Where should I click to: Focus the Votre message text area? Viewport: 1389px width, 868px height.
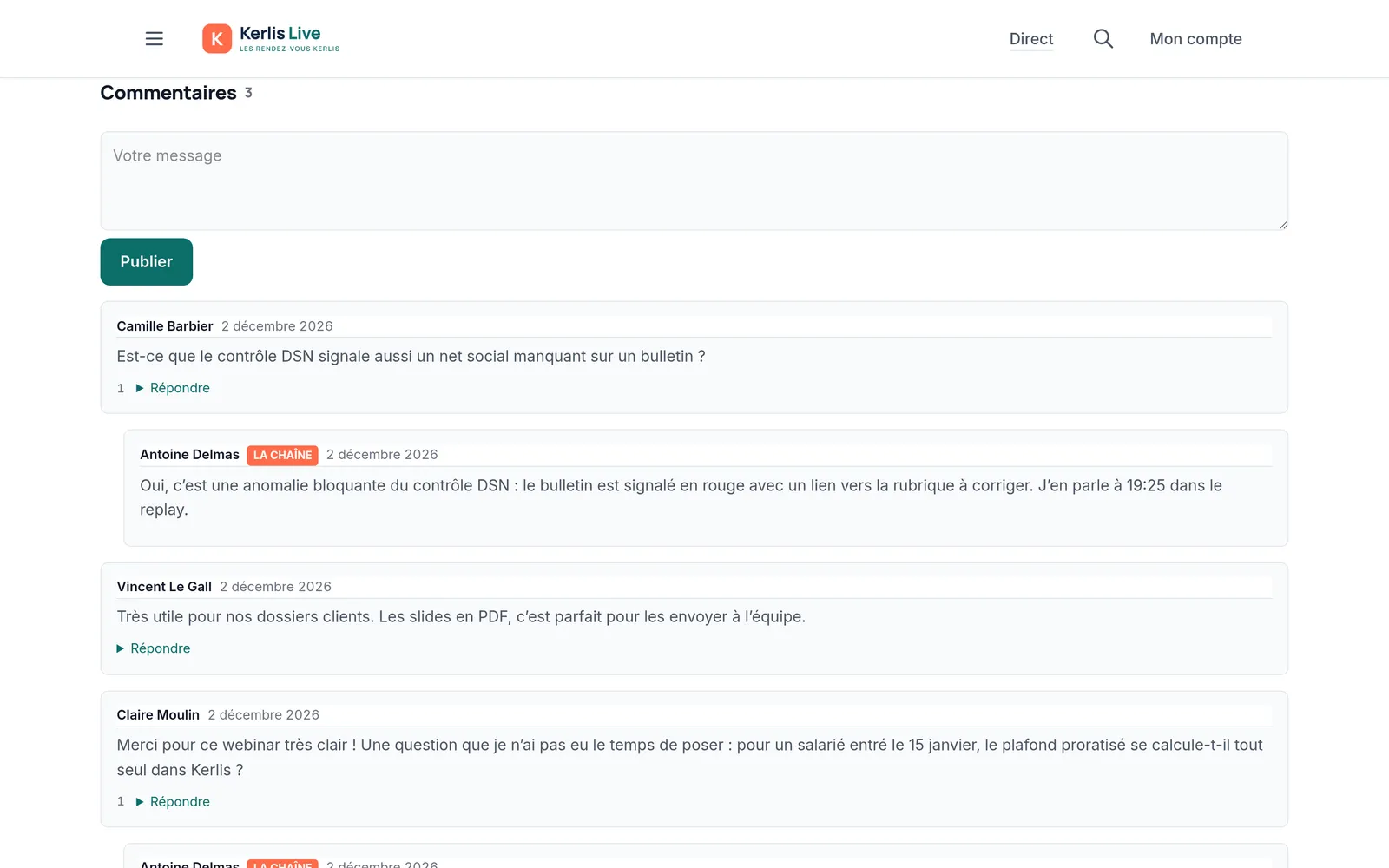pos(694,181)
